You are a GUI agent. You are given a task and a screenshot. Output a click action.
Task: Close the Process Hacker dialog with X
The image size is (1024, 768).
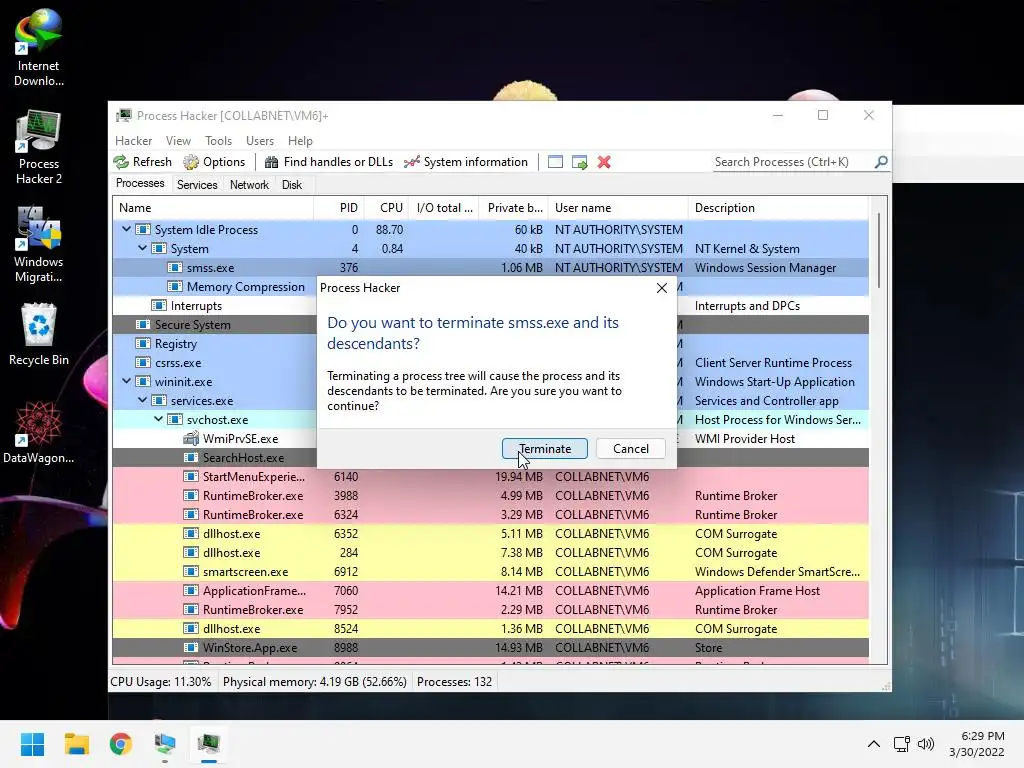(662, 288)
